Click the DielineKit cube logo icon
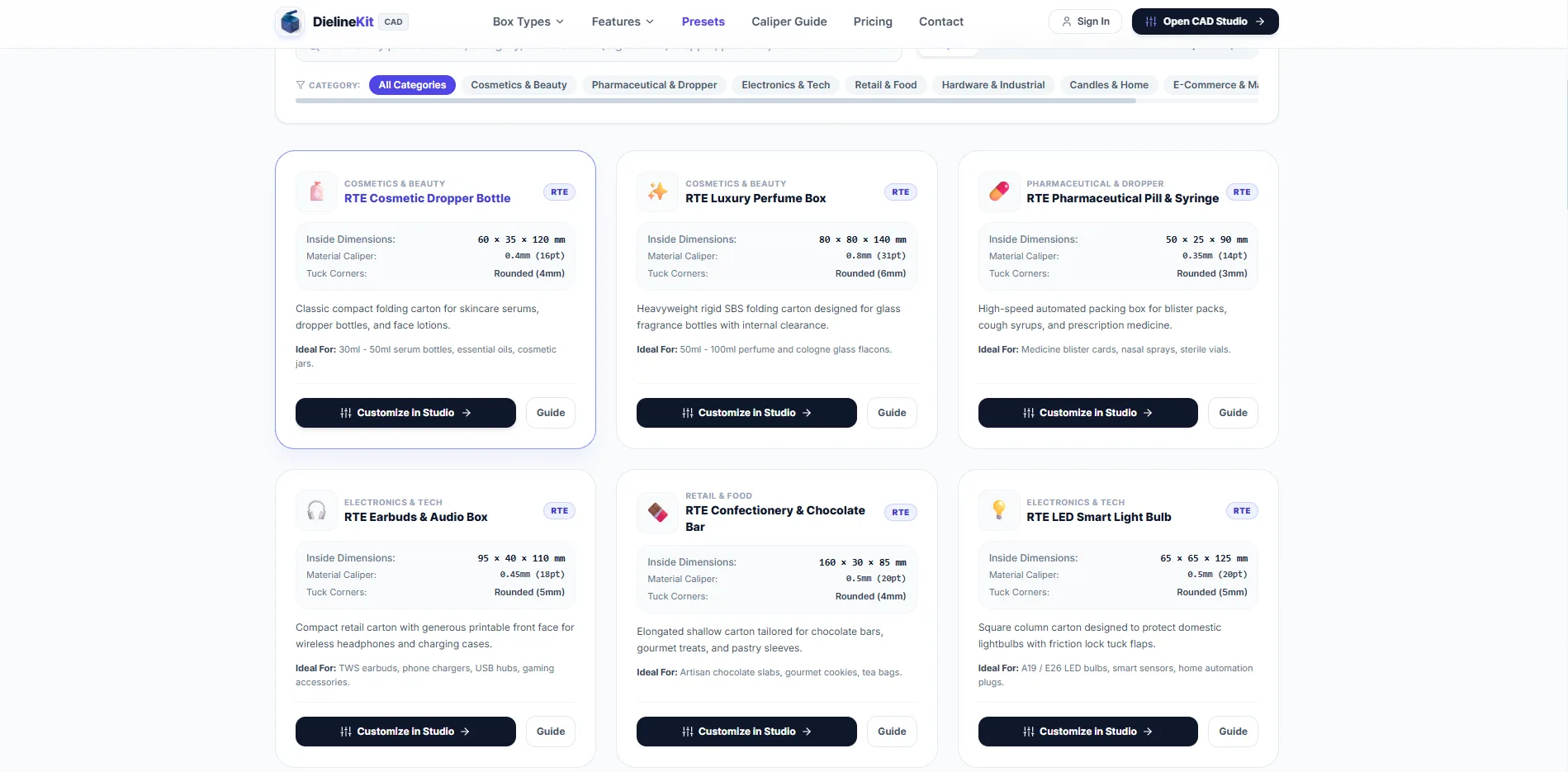 [290, 21]
